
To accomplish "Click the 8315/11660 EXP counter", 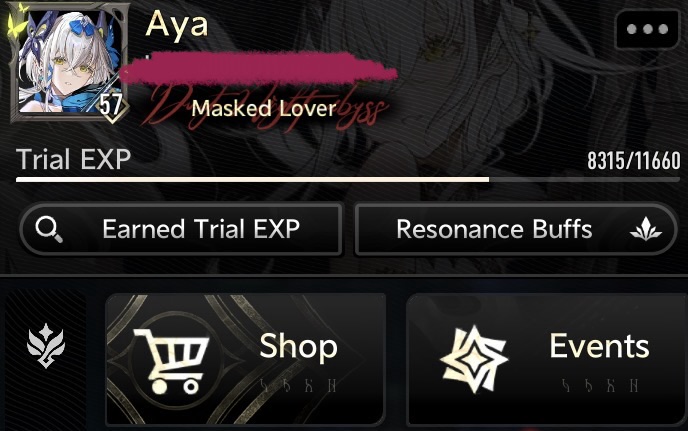I will [634, 161].
